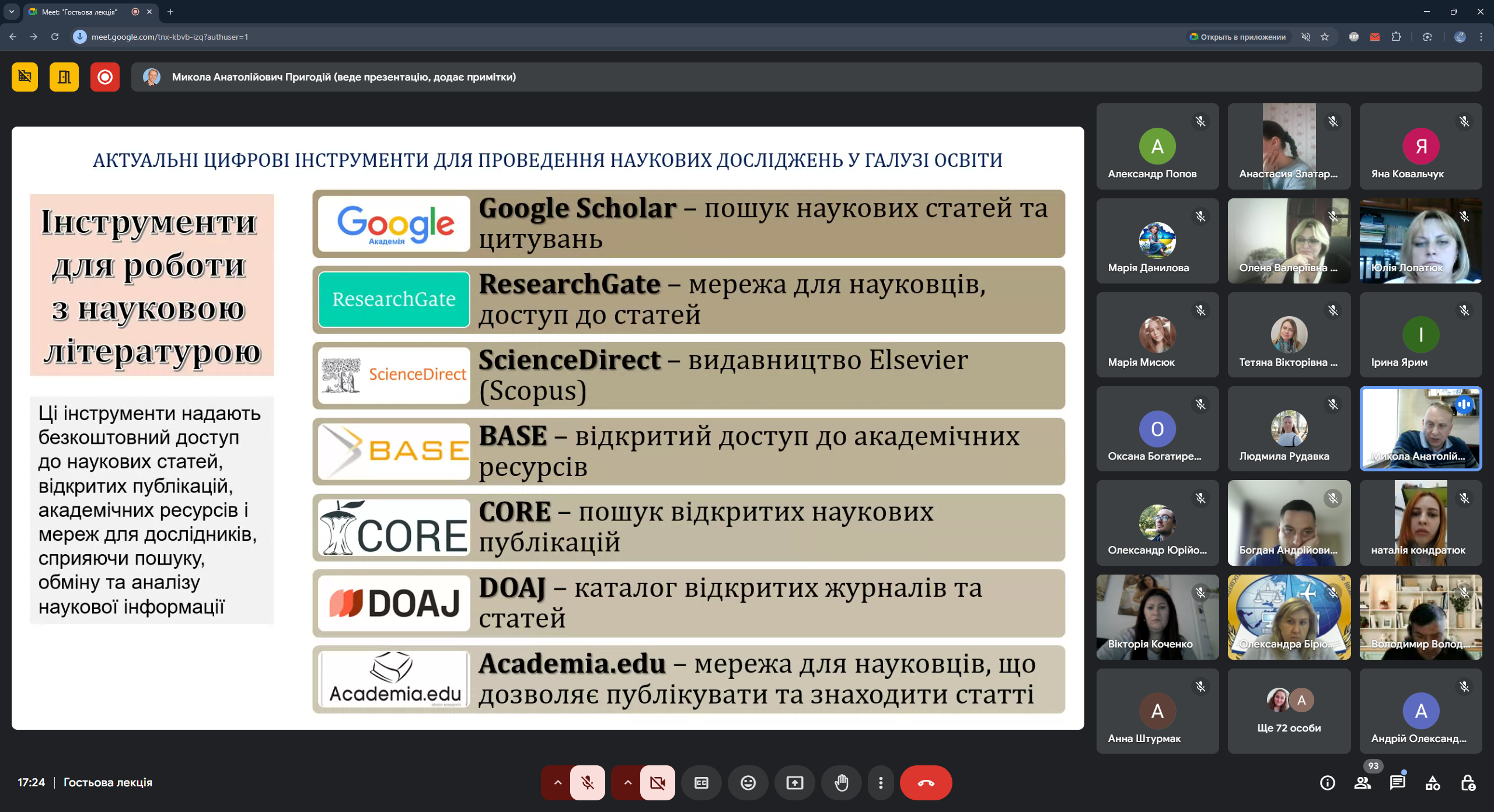
Task: Show the people list panel
Action: tap(1363, 783)
